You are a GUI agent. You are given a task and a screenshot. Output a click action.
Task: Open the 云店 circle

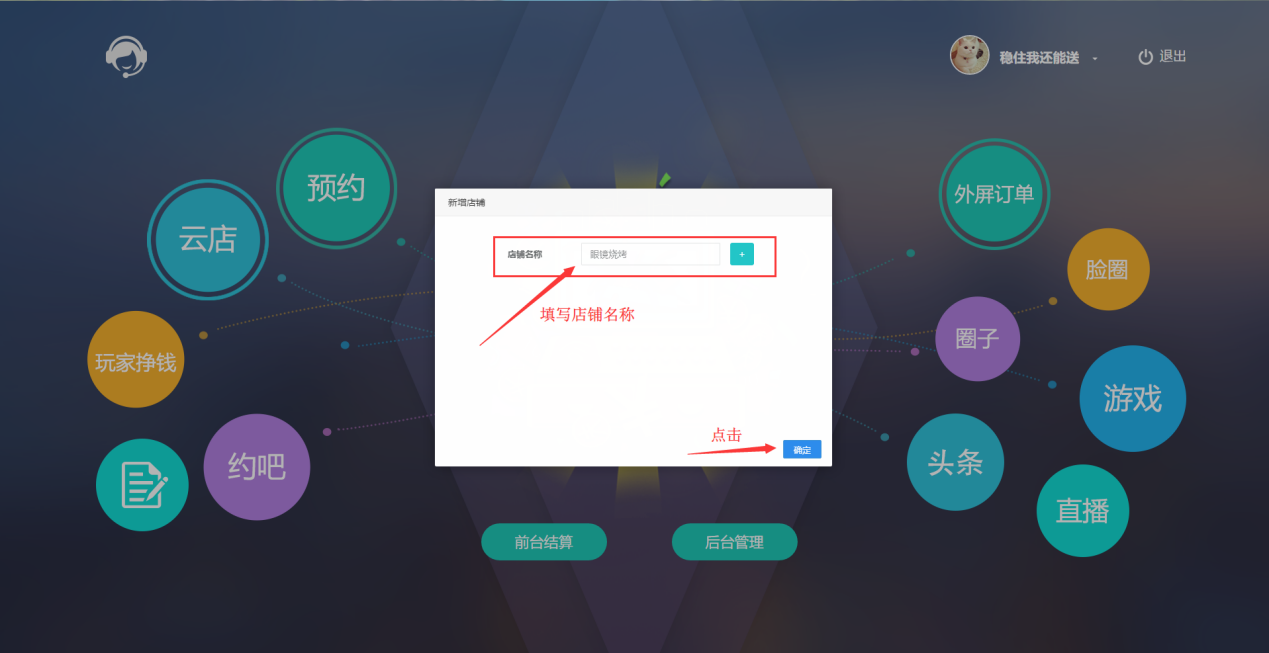click(208, 240)
